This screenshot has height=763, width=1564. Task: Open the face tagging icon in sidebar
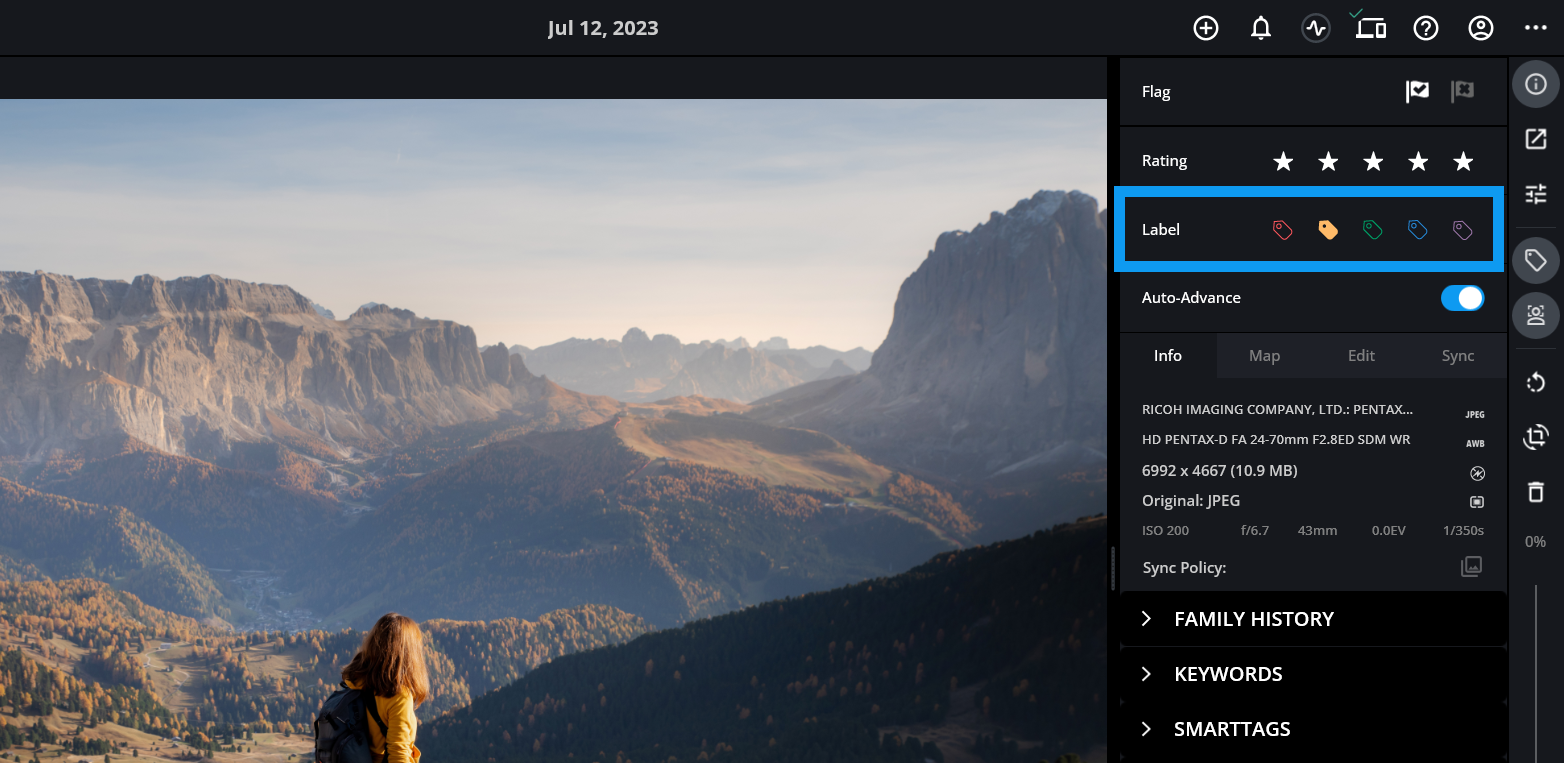click(1535, 315)
